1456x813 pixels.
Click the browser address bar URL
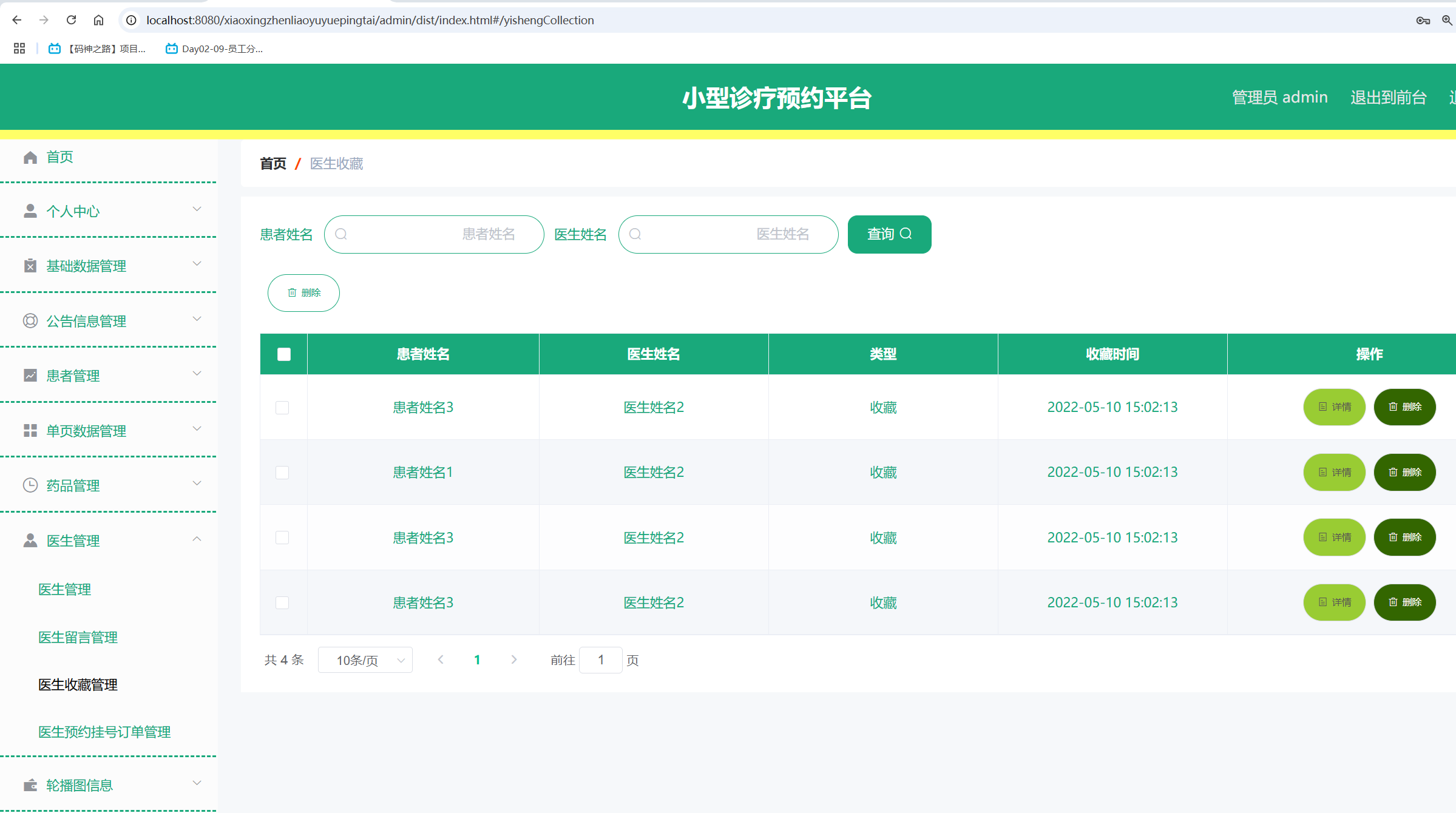pos(370,20)
